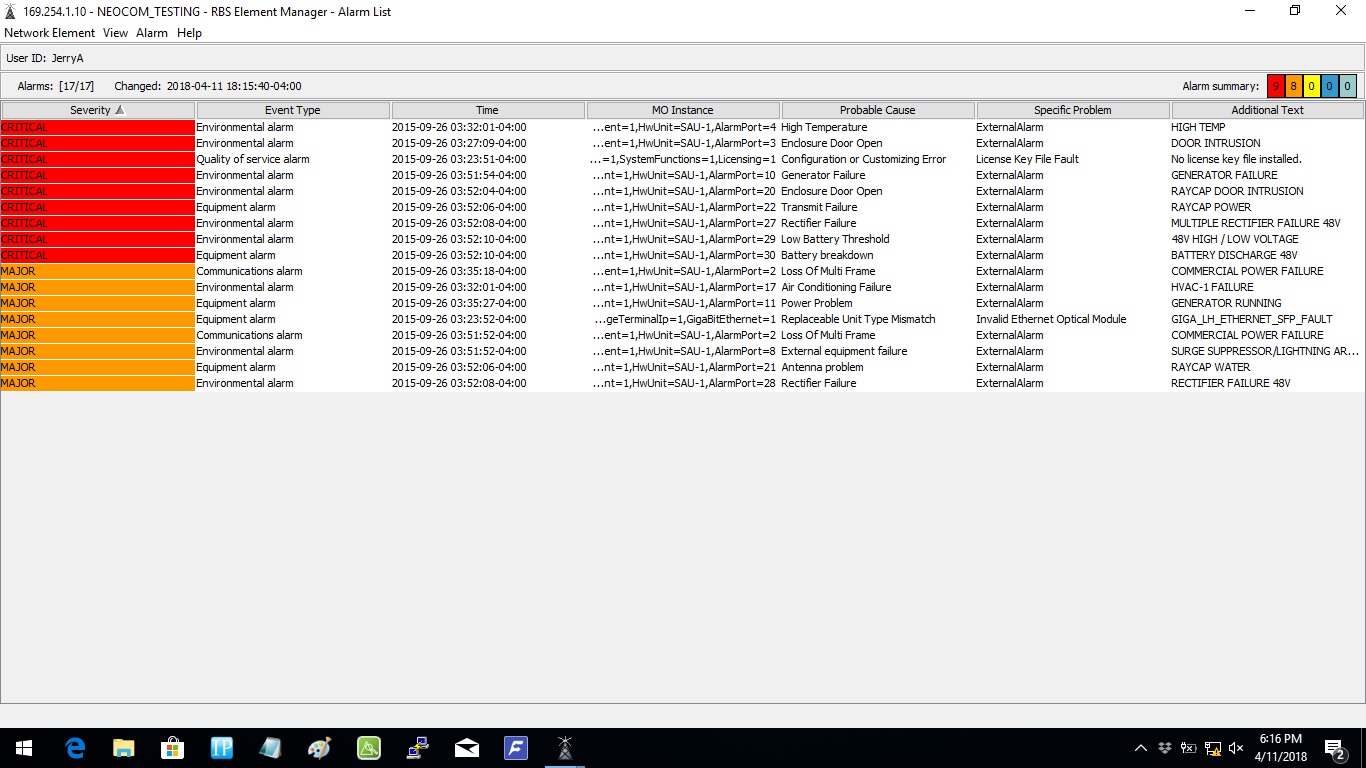Select the "Antenna problem" cell
1366x768 pixels.
click(x=877, y=367)
